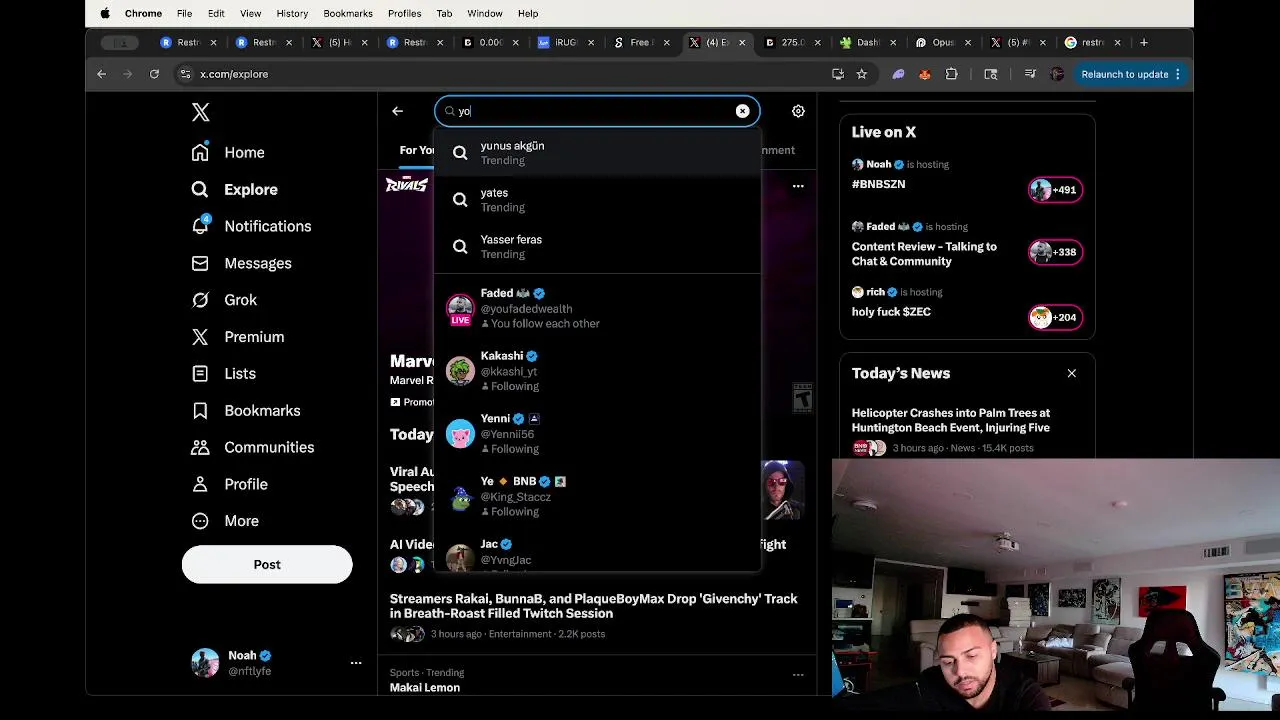Screen dimensions: 1280x720
Task: Bookmark this page with star icon
Action: coord(861,74)
